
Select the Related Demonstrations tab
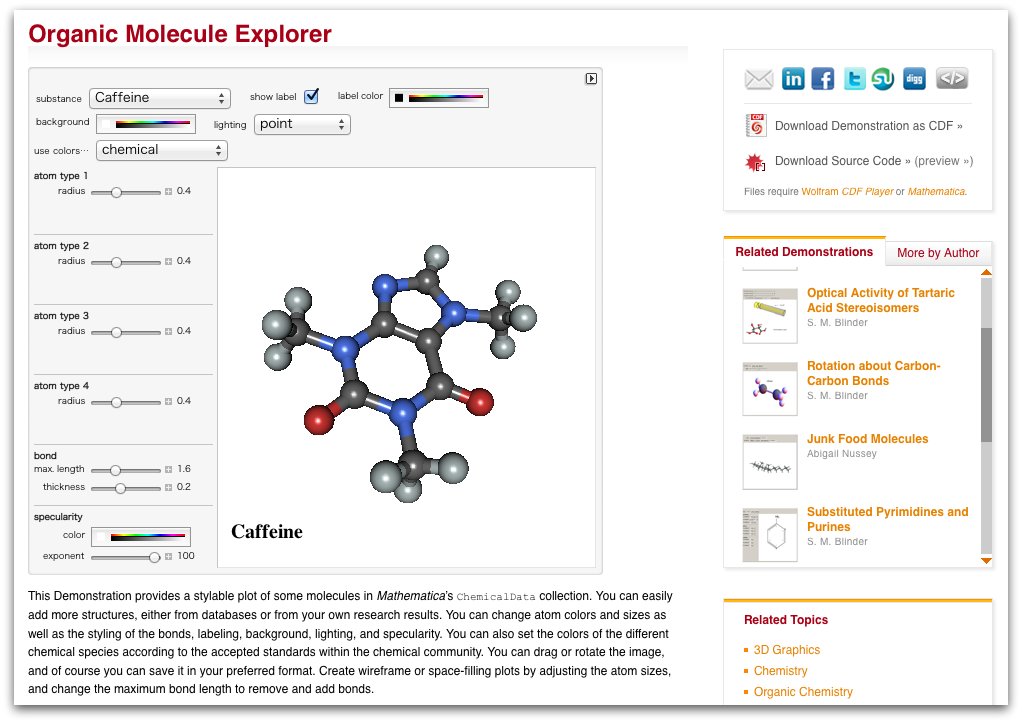tap(804, 252)
